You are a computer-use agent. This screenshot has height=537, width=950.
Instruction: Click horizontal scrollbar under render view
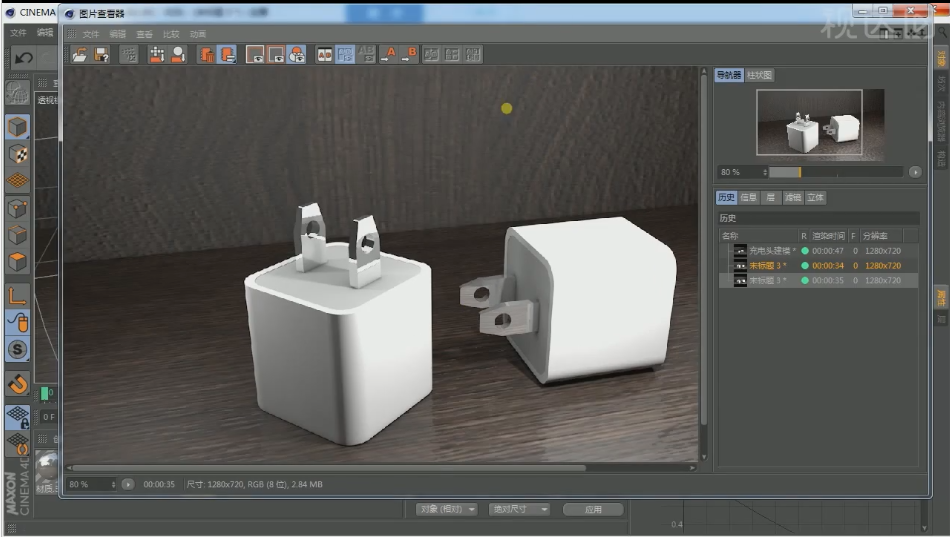point(329,468)
